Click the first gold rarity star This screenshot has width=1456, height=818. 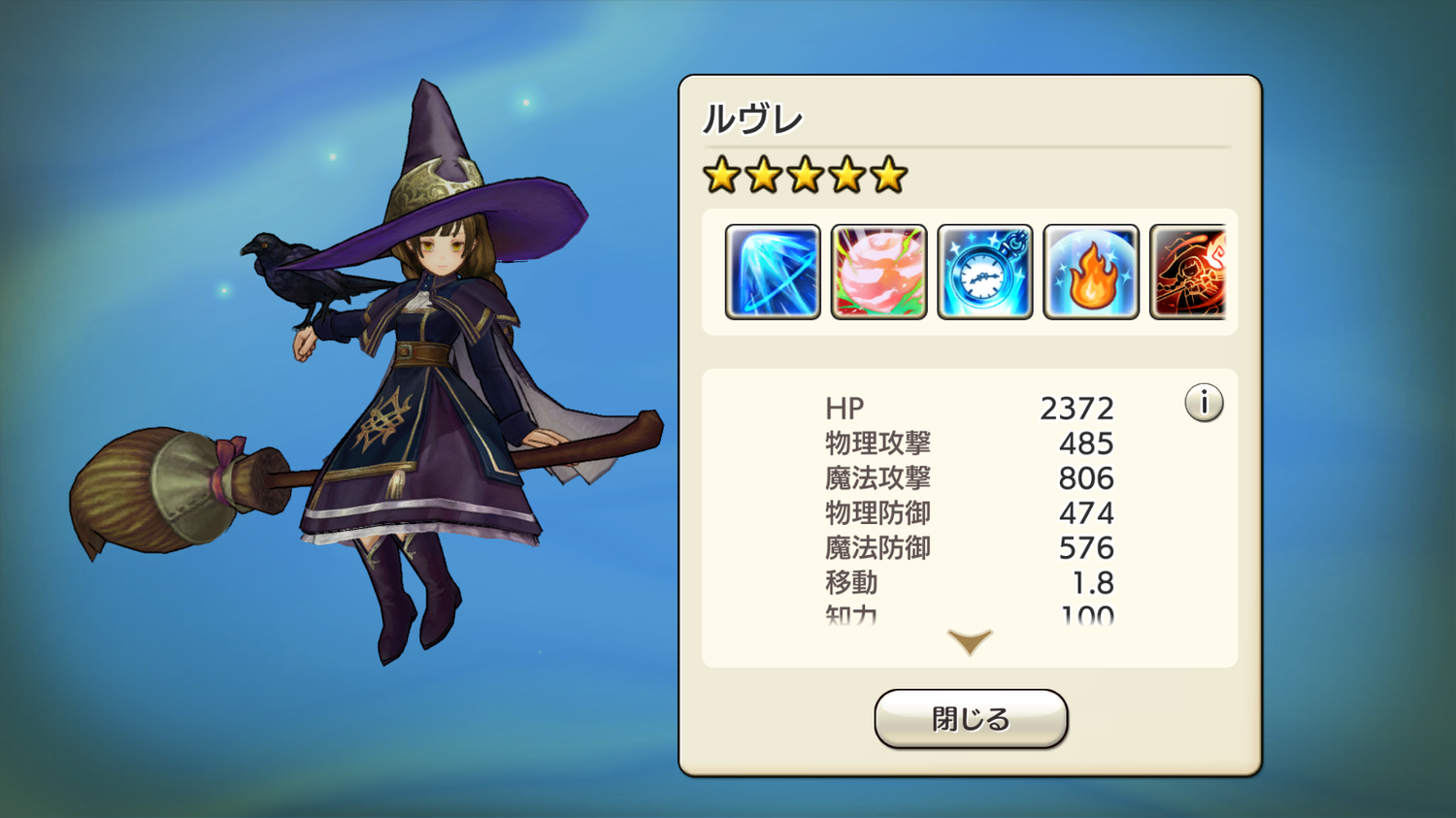[721, 176]
